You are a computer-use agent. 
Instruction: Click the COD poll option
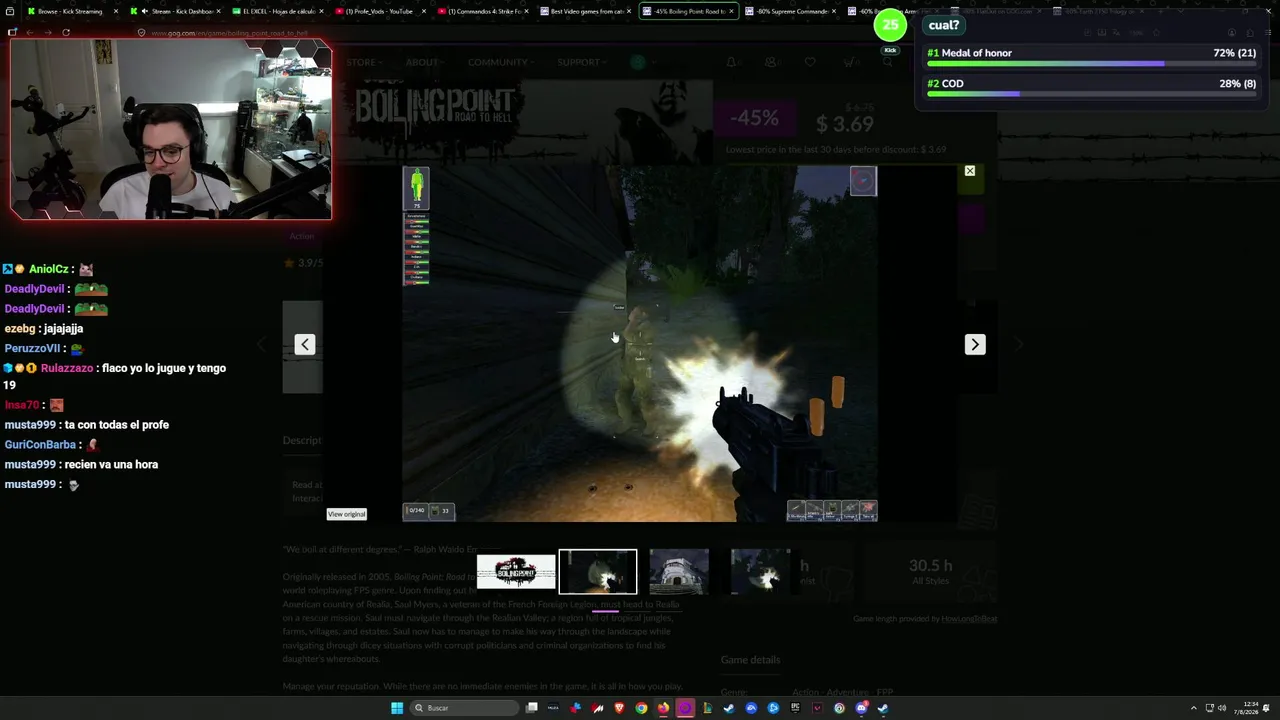point(1091,88)
